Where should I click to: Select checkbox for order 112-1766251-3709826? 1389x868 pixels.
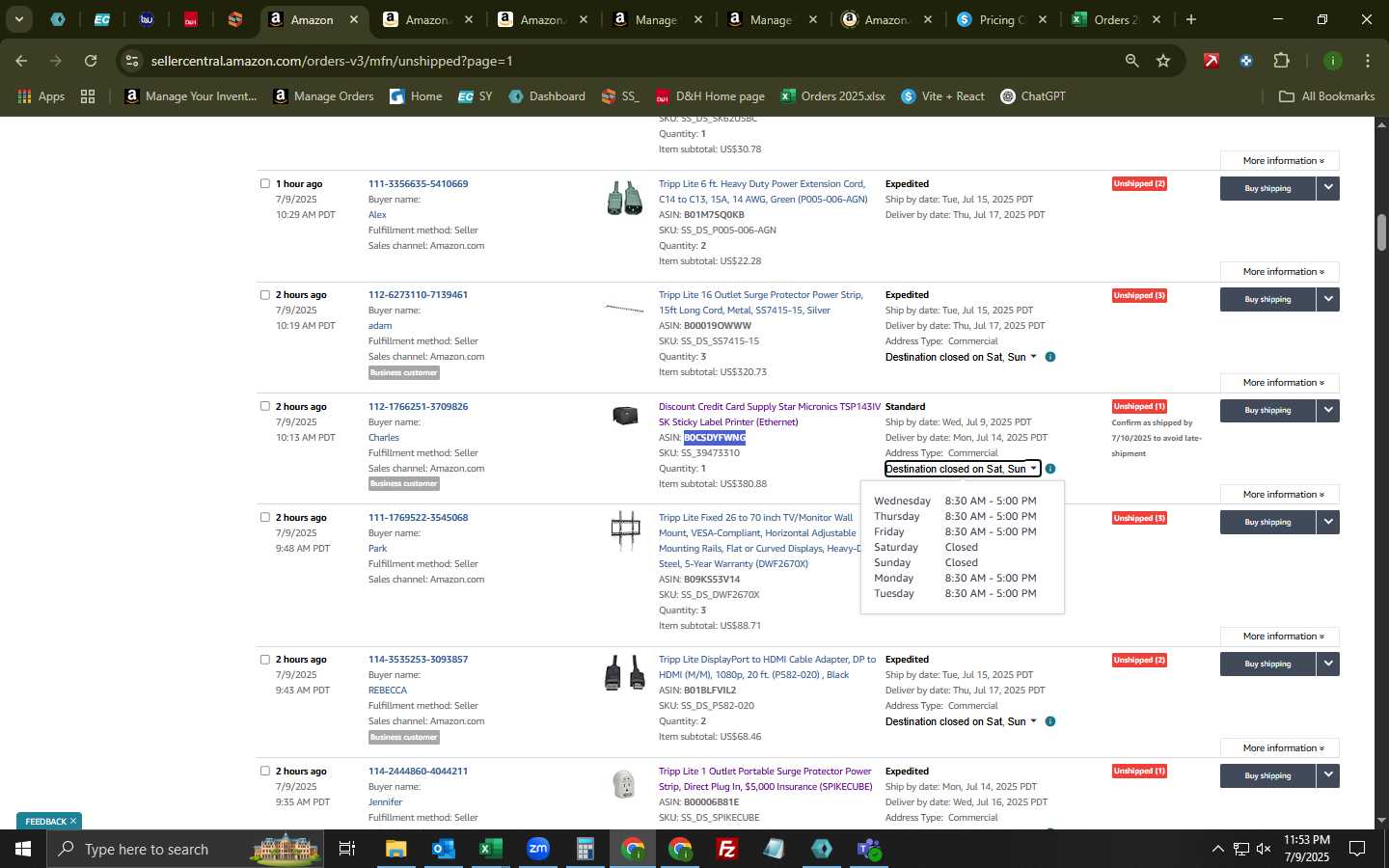coord(265,406)
